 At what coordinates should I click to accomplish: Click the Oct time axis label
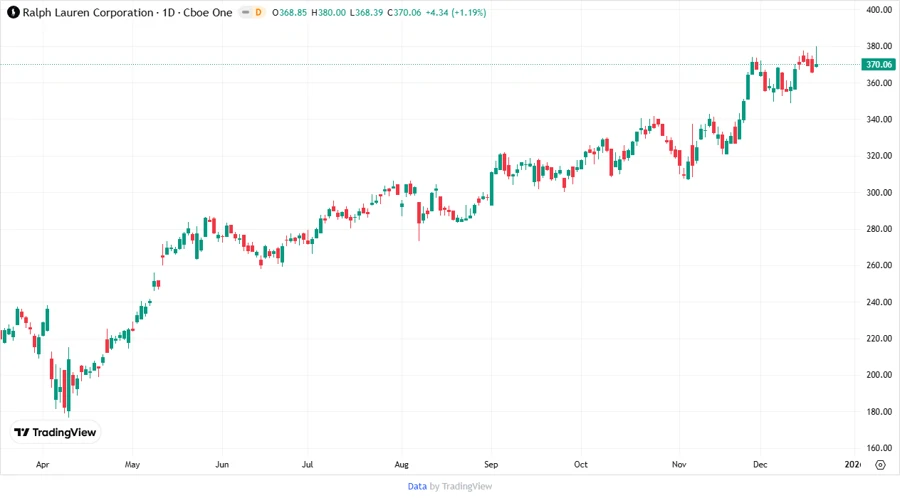580,464
